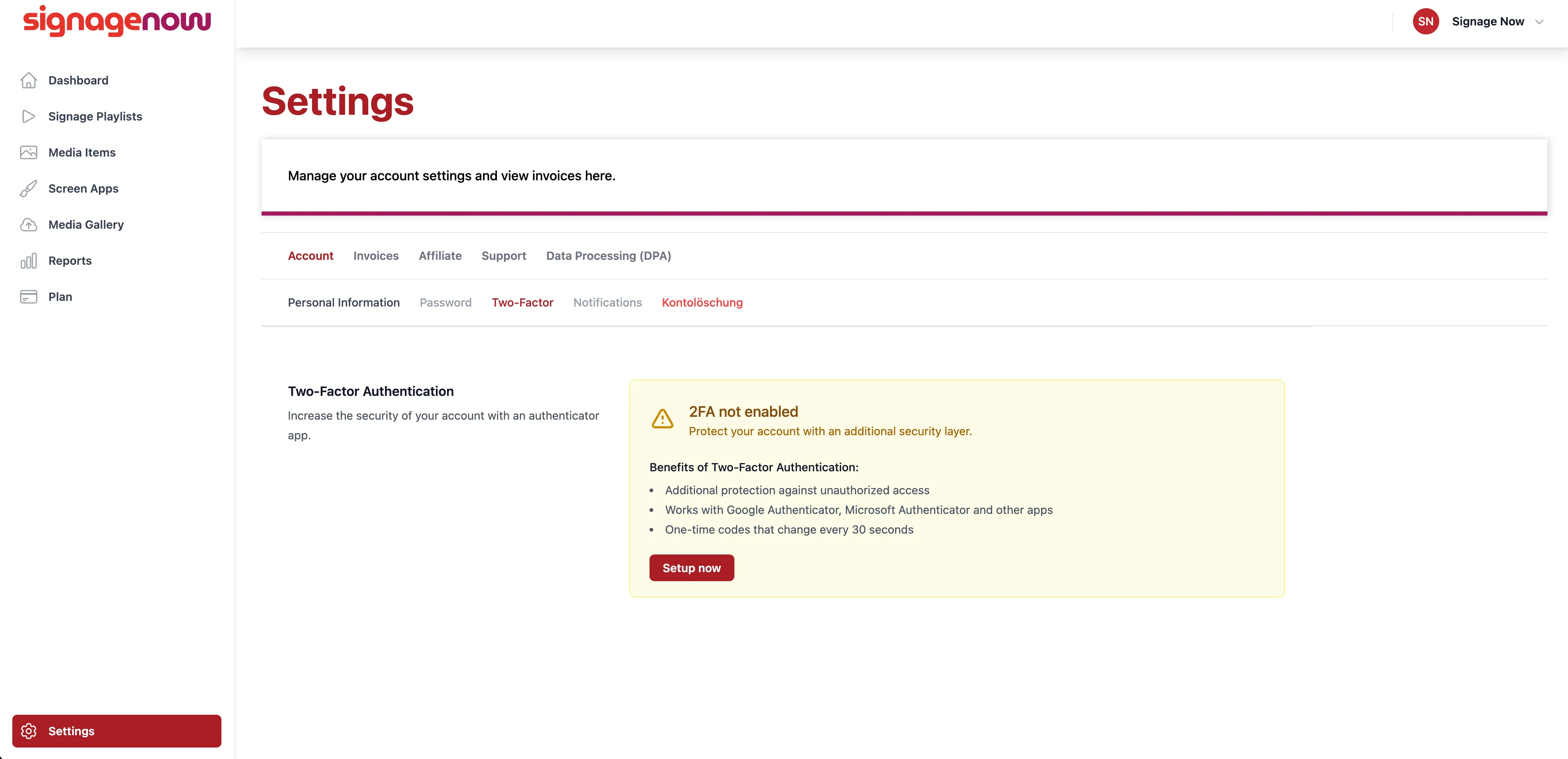Click "Increase the security of your account" text

pos(443,425)
